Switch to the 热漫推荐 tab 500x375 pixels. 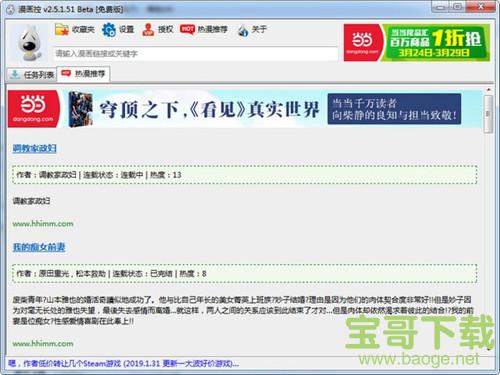point(83,74)
